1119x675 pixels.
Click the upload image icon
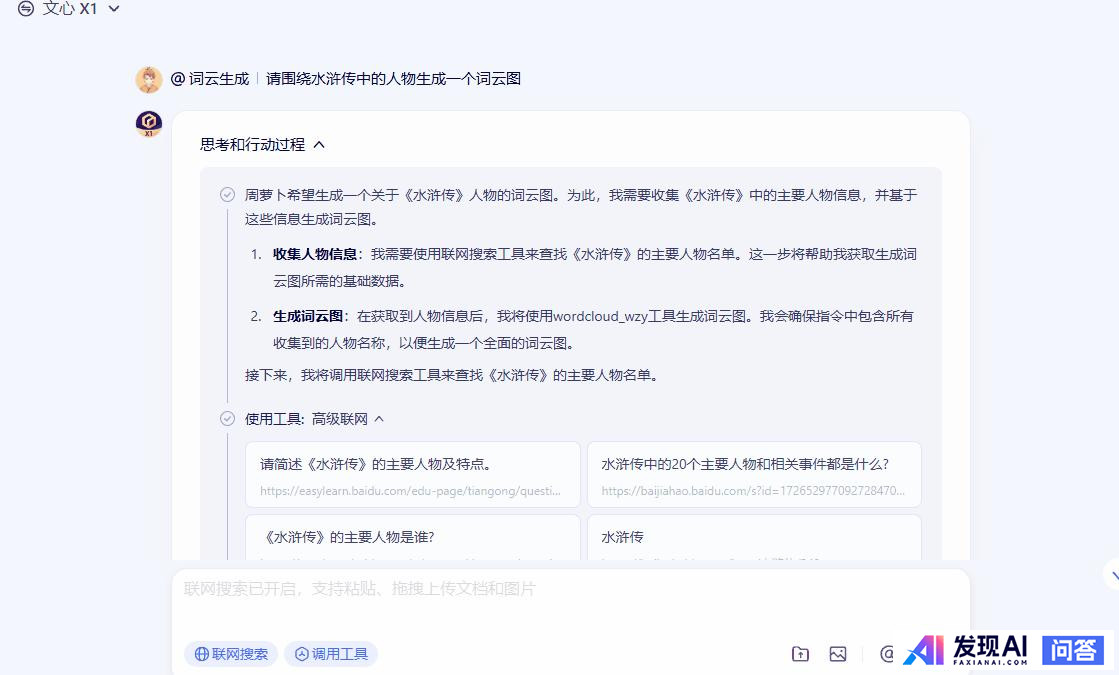pyautogui.click(x=838, y=654)
